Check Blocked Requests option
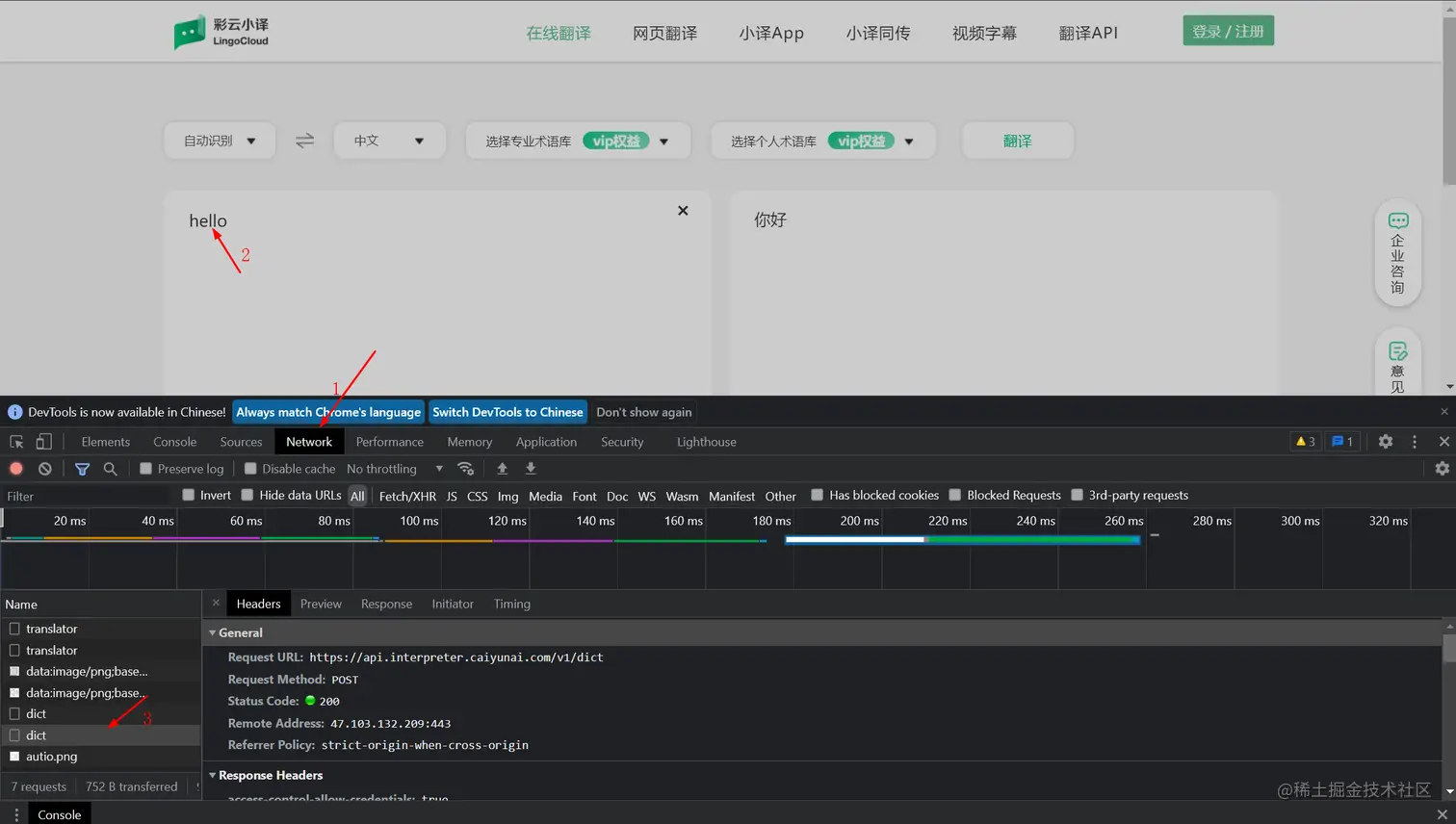 (x=955, y=495)
